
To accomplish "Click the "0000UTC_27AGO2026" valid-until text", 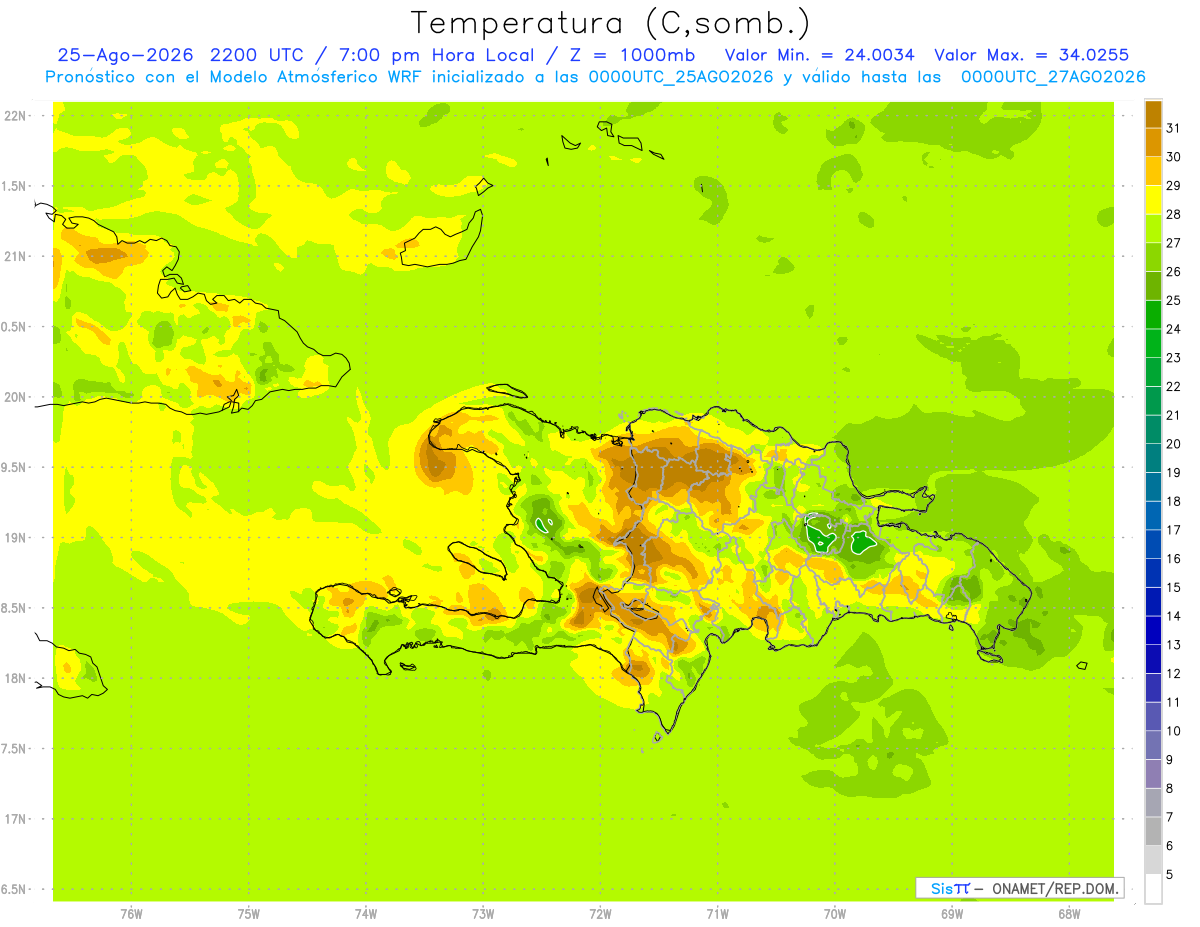I will [1053, 77].
